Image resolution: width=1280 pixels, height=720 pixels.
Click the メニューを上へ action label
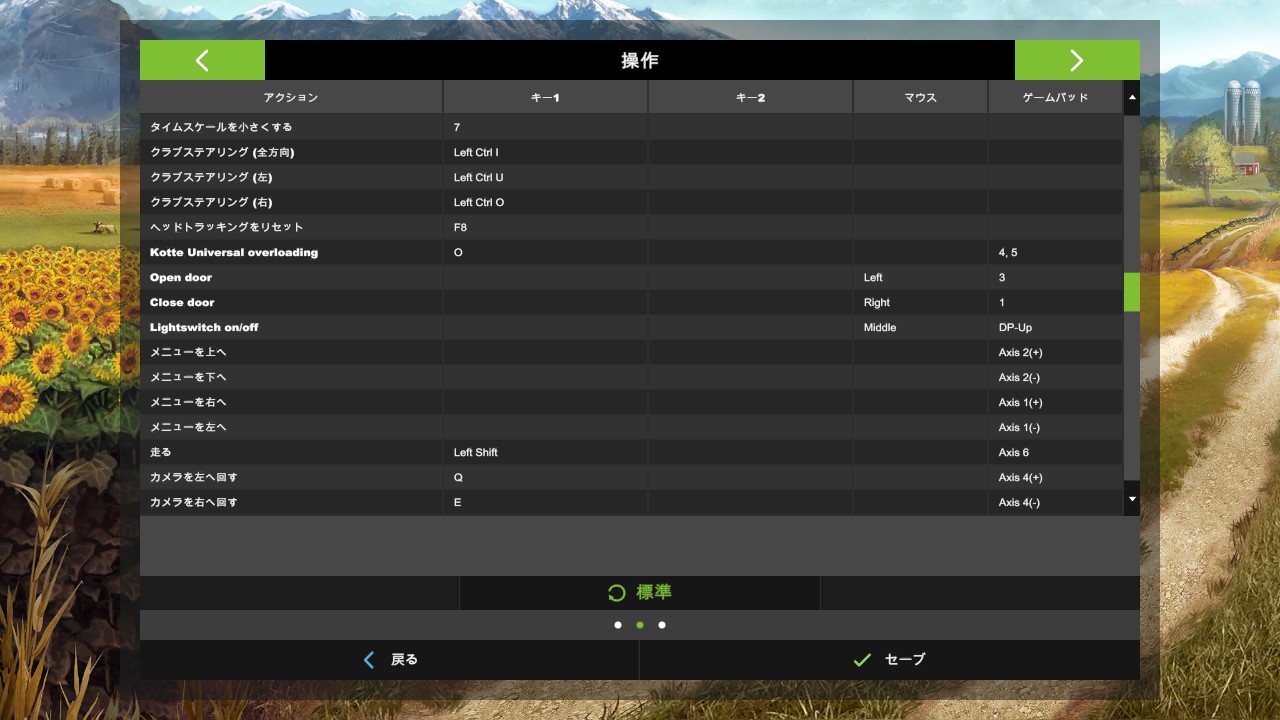click(x=188, y=352)
